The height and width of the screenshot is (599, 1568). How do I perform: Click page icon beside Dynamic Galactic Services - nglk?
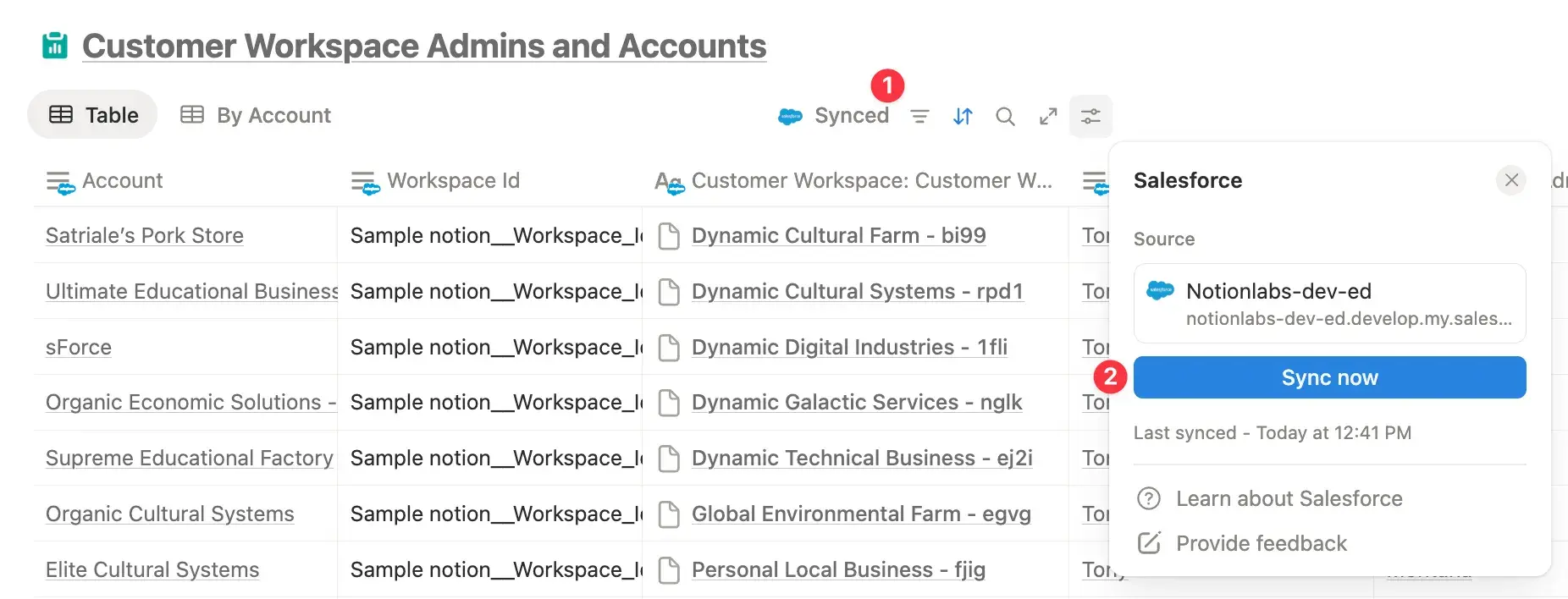(669, 403)
